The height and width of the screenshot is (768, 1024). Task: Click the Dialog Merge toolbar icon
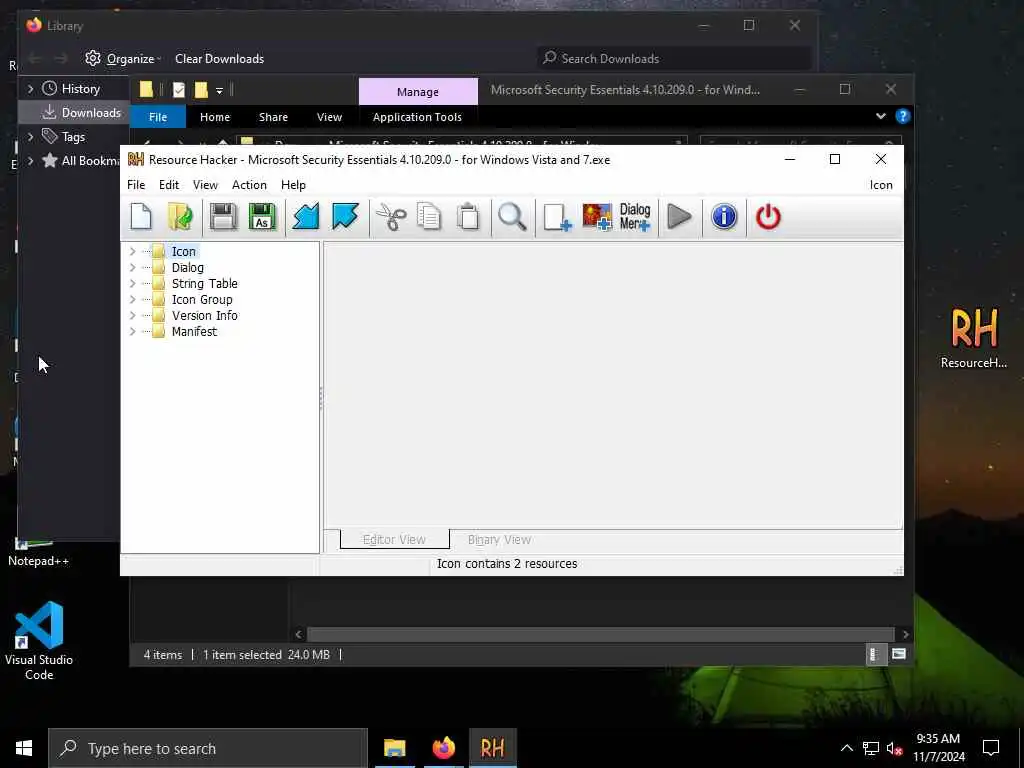click(635, 217)
